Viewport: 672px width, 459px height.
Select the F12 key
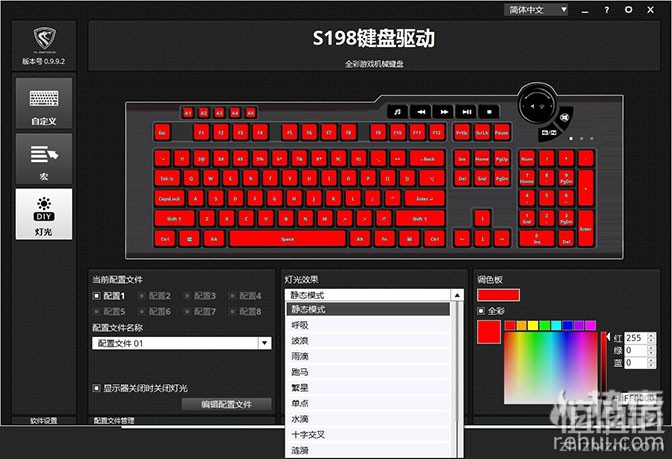click(x=437, y=133)
